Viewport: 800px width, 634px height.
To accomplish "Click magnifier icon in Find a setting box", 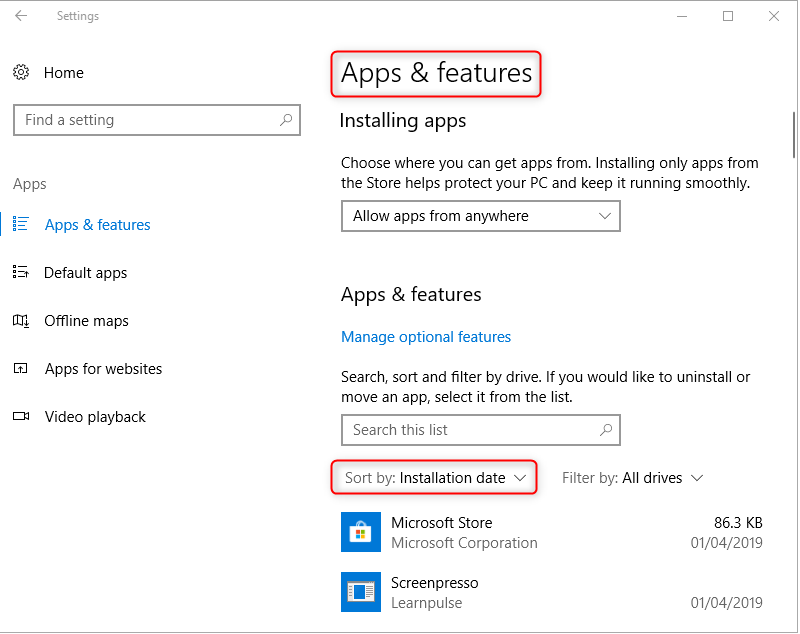I will point(286,120).
